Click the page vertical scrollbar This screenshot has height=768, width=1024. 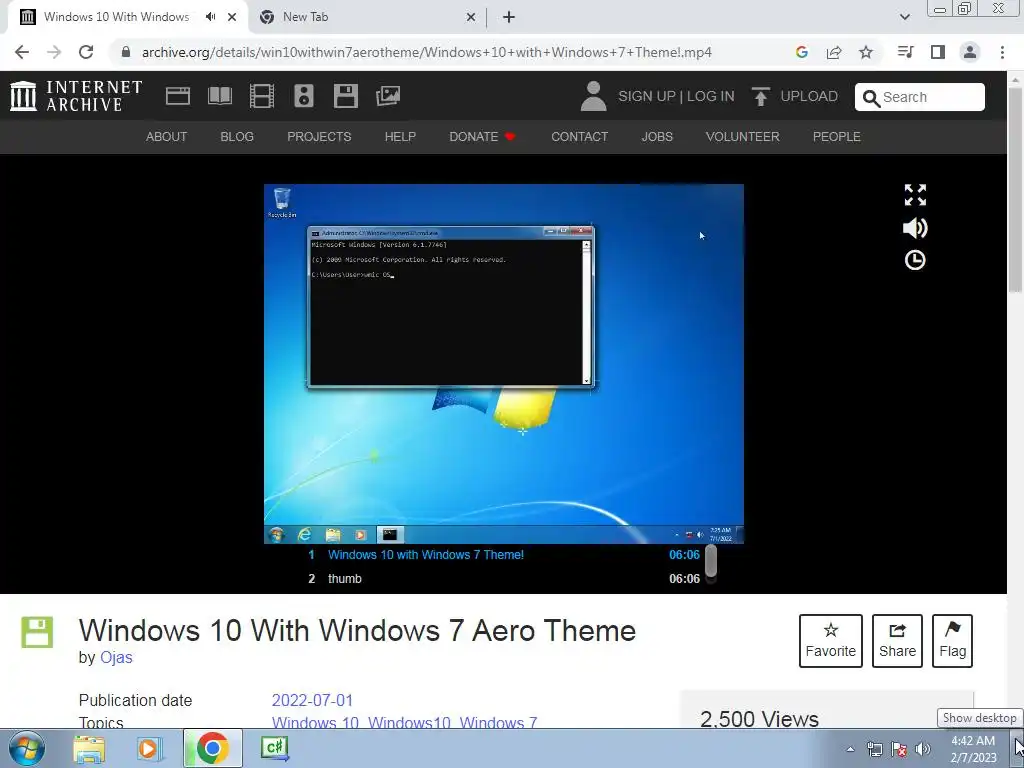click(x=1015, y=189)
